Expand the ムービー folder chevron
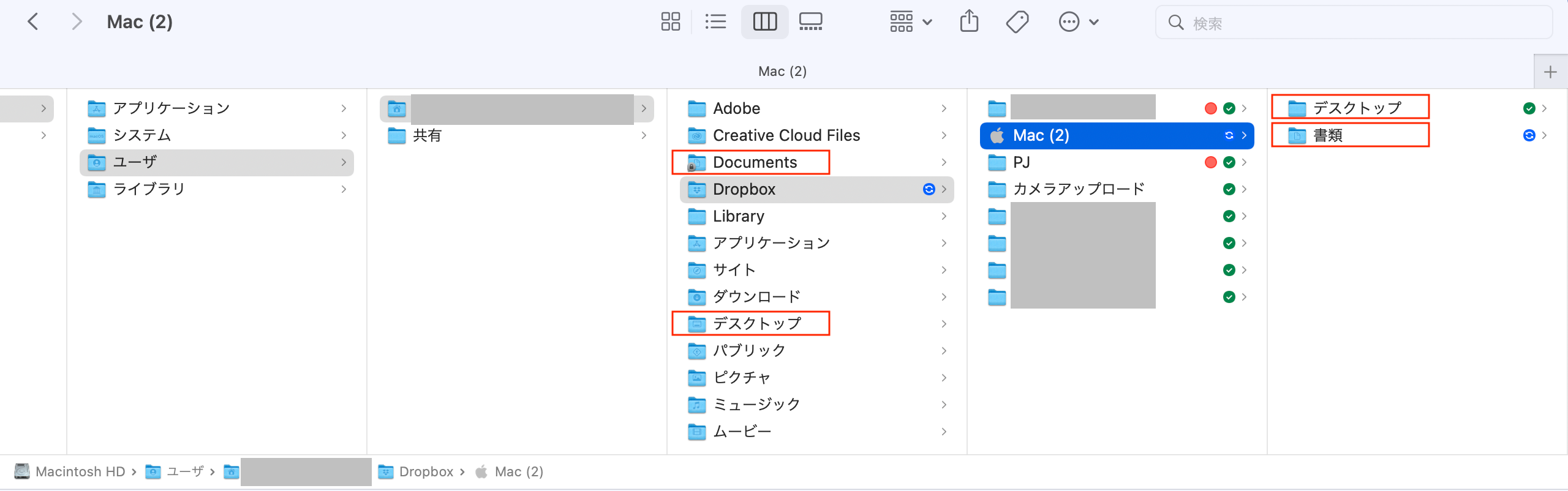The width and height of the screenshot is (1568, 491). click(x=944, y=432)
